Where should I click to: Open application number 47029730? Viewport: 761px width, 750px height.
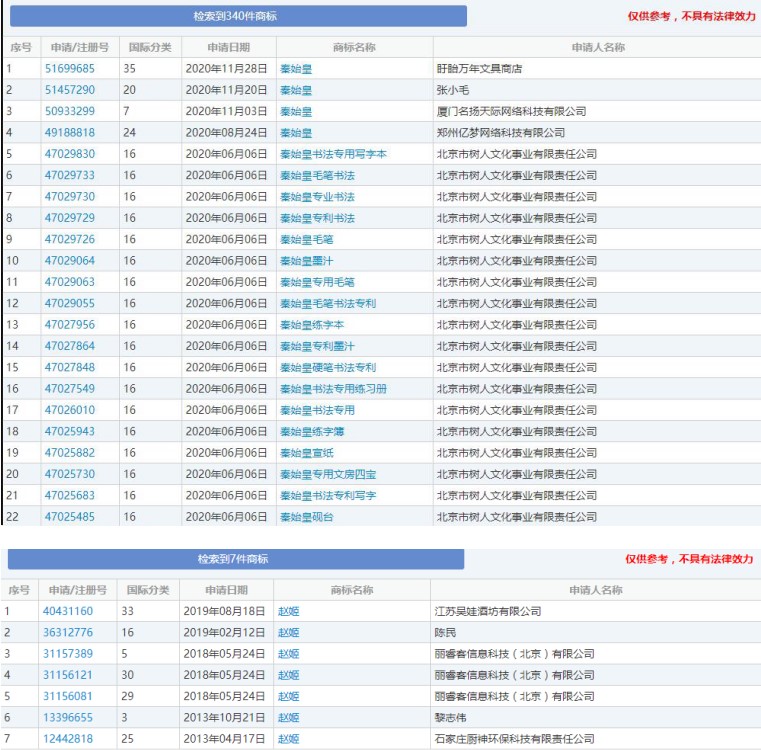(x=69, y=197)
